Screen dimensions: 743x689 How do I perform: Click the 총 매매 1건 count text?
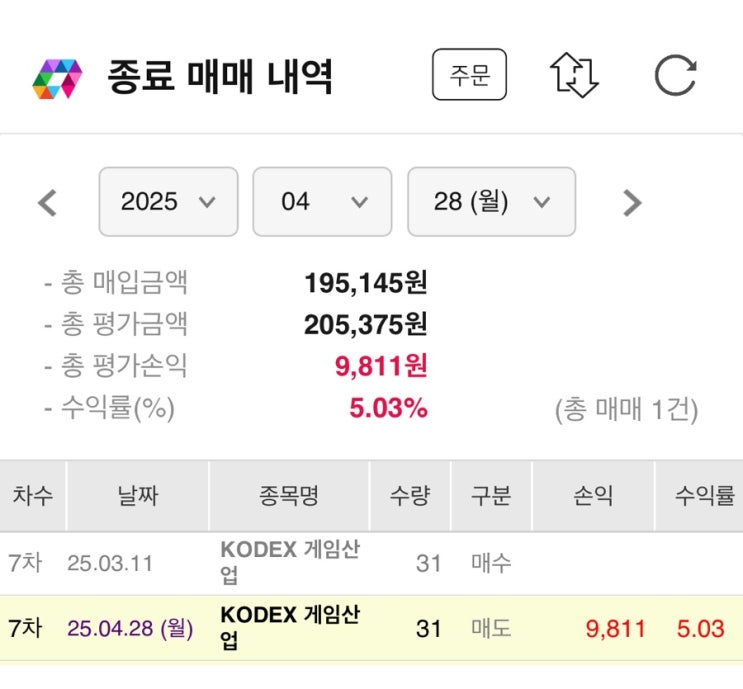(626, 410)
